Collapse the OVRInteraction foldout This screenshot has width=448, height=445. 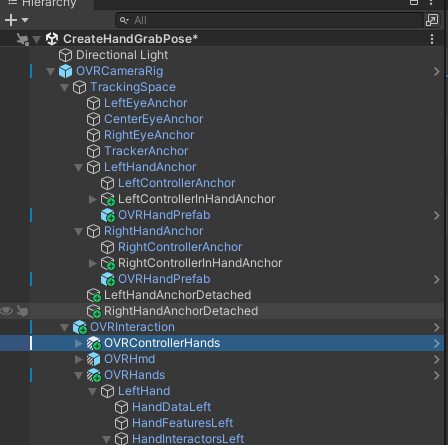point(65,328)
